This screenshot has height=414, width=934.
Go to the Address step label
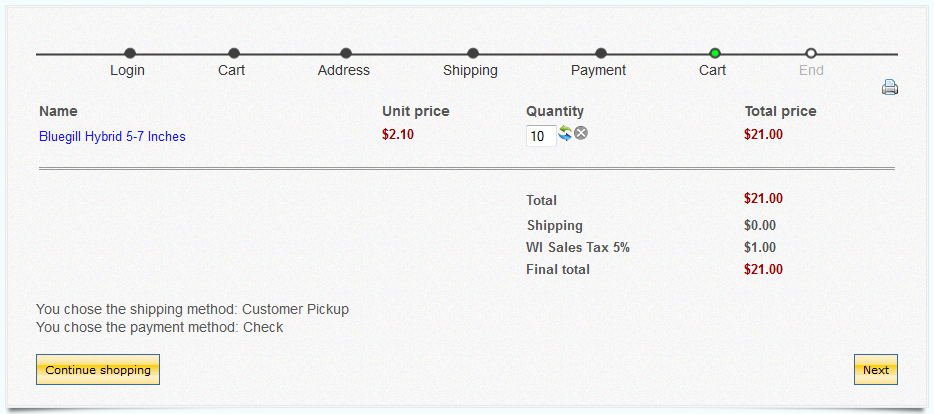344,70
